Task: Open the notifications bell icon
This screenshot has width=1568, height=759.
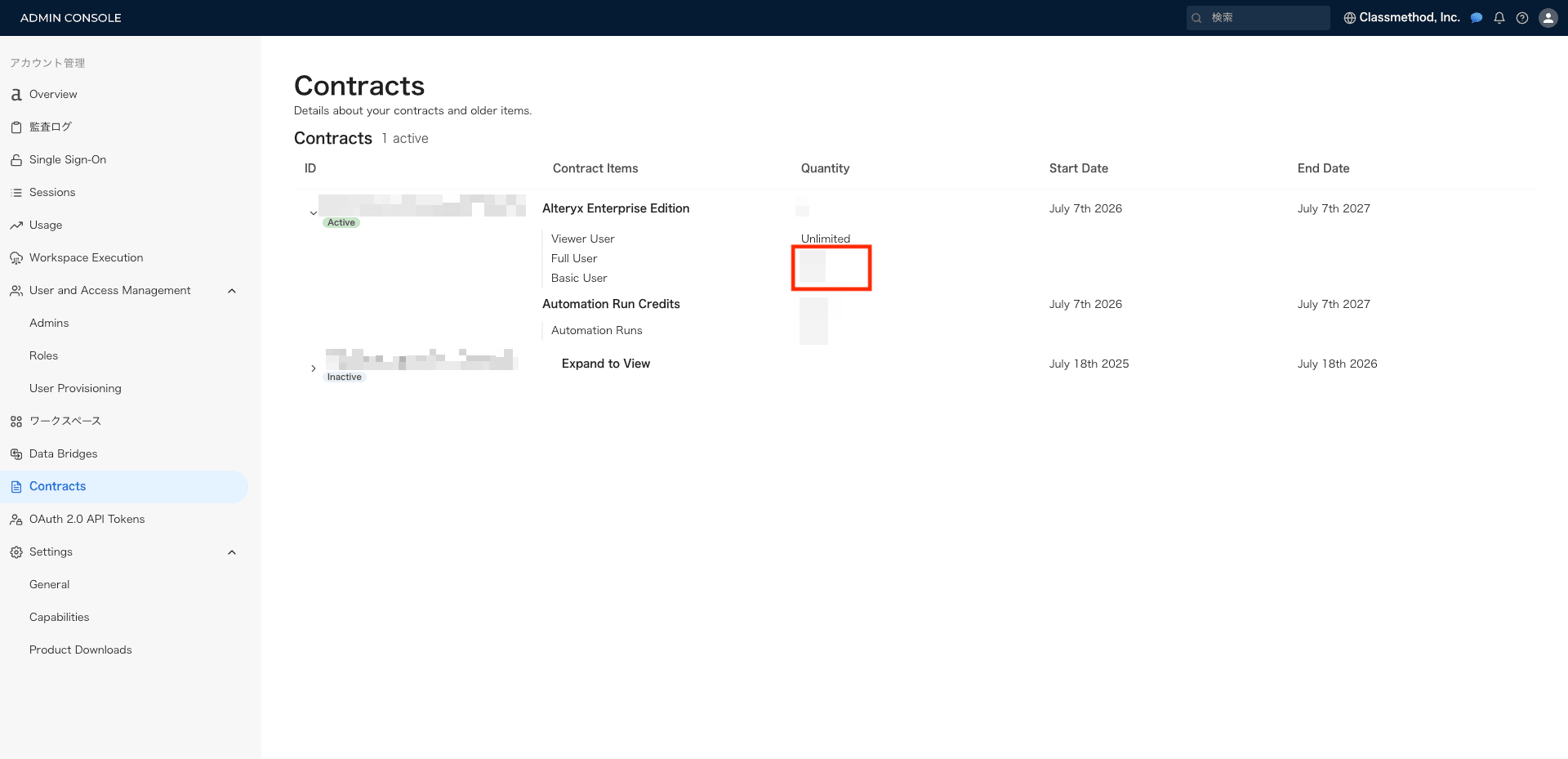Action: click(1499, 18)
